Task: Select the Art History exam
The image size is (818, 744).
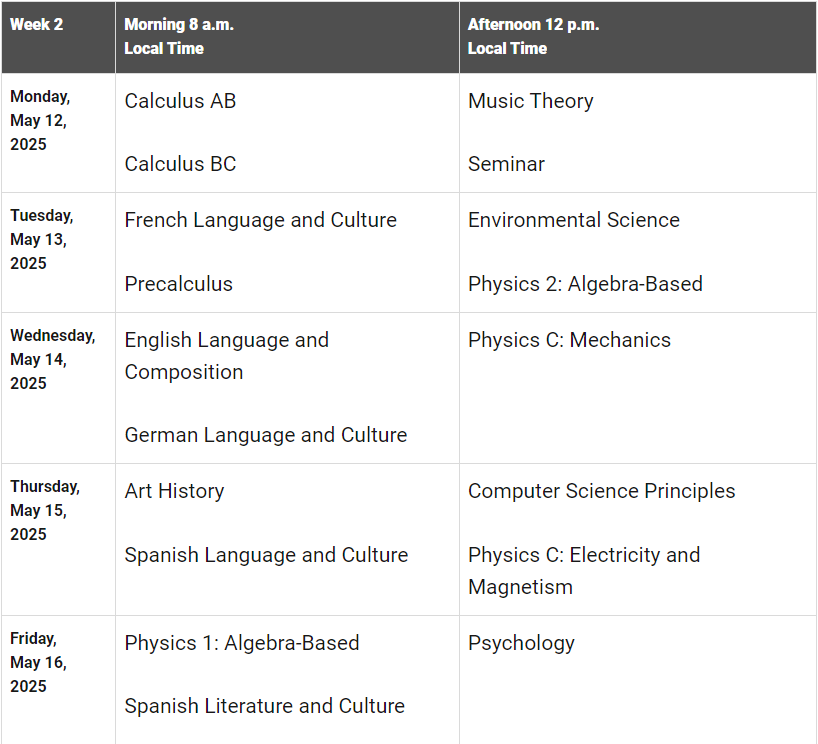Action: (174, 491)
